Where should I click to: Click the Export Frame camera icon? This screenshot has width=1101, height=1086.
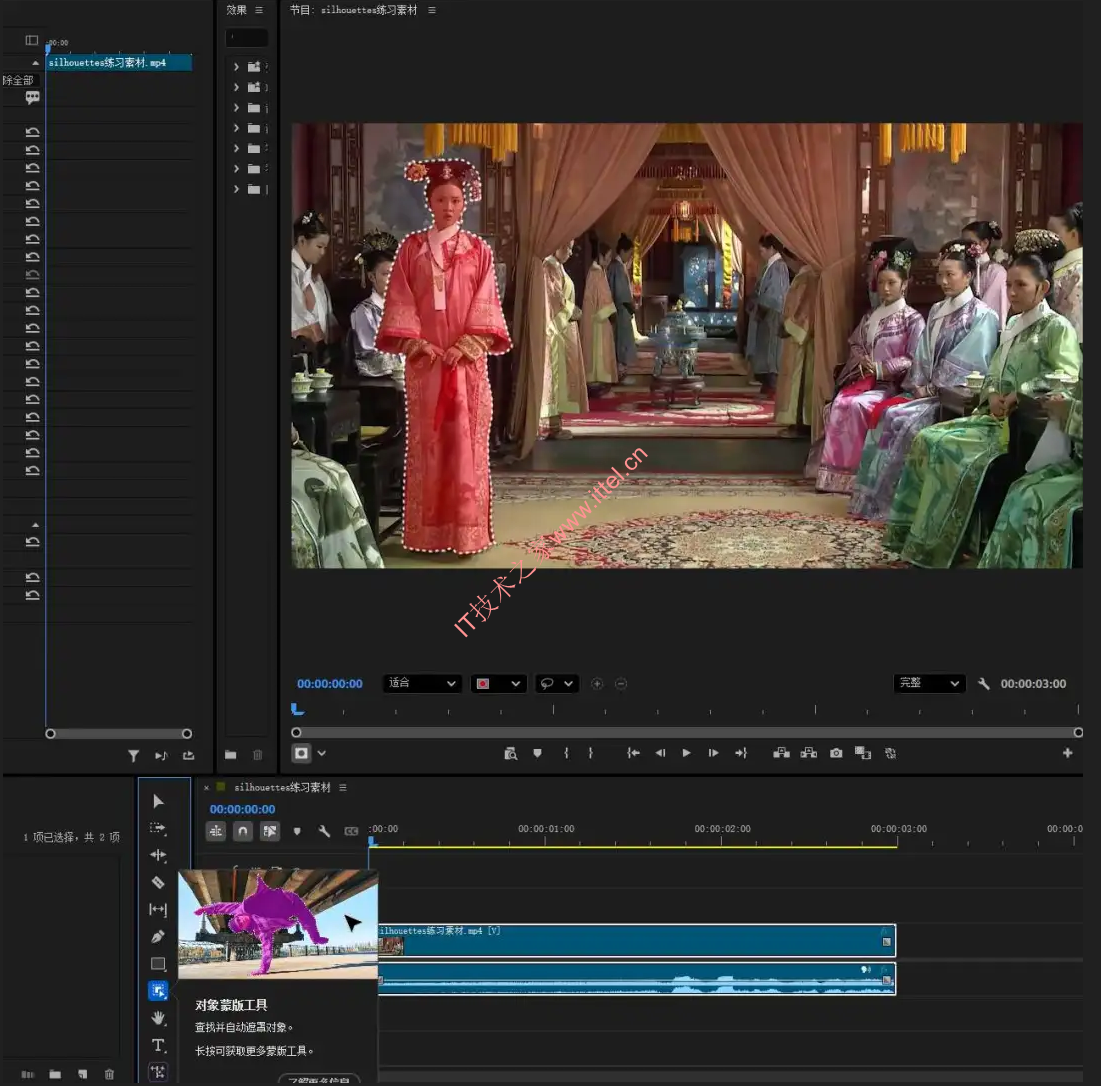[x=836, y=753]
